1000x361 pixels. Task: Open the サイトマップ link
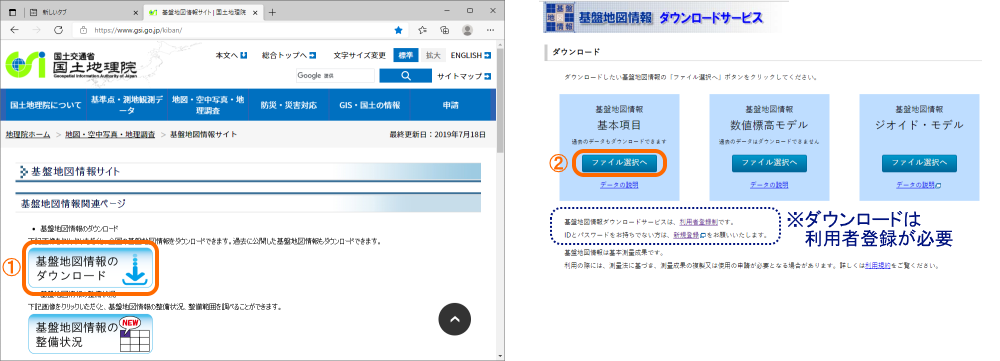464,77
